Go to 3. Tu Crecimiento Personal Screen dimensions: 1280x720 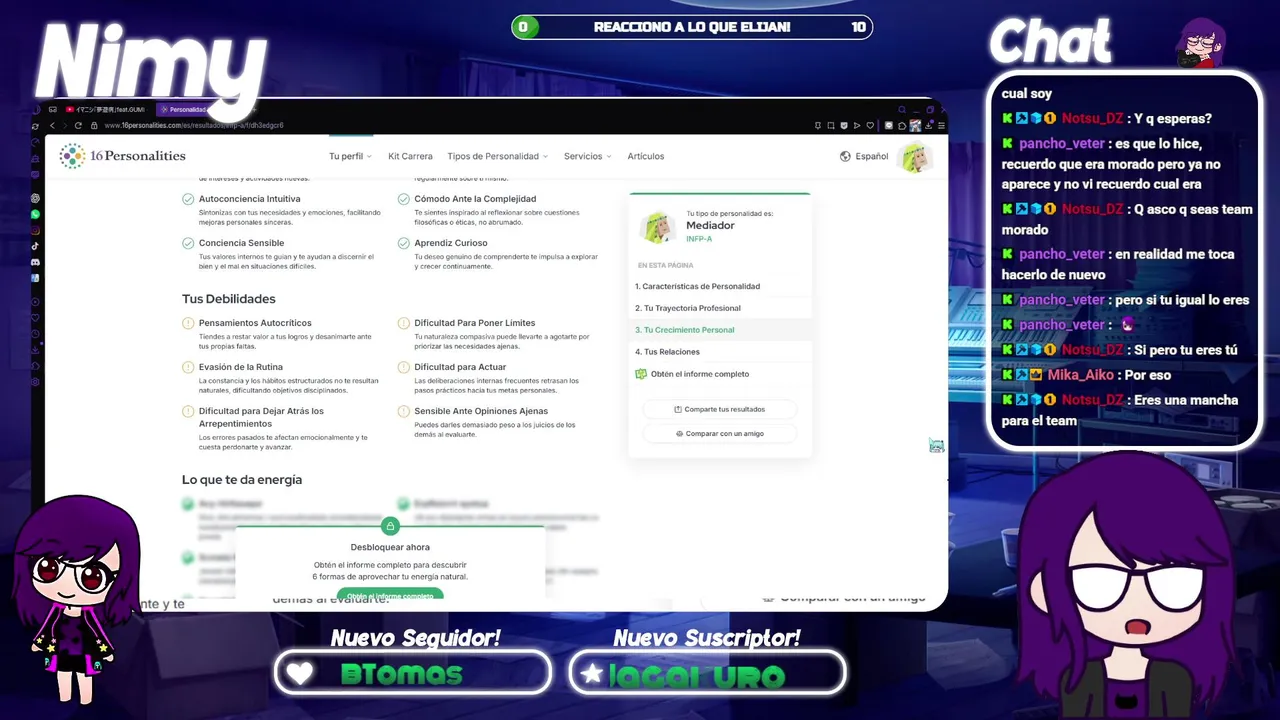pyautogui.click(x=684, y=330)
